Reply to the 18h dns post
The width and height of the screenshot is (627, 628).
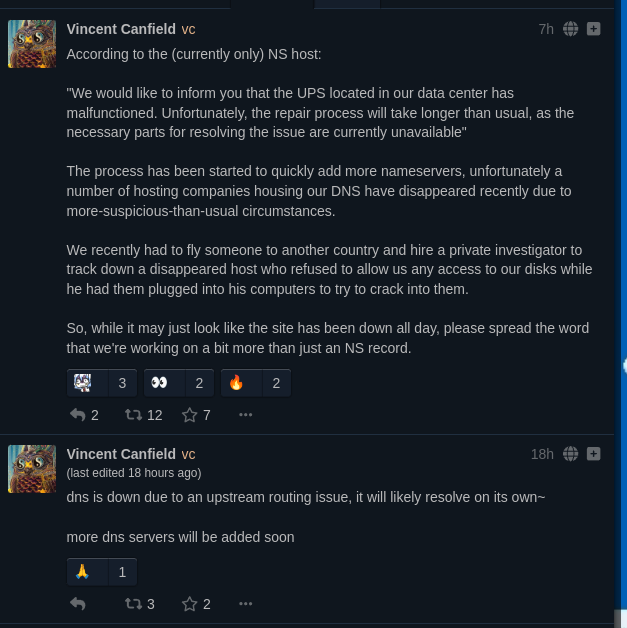[78, 603]
